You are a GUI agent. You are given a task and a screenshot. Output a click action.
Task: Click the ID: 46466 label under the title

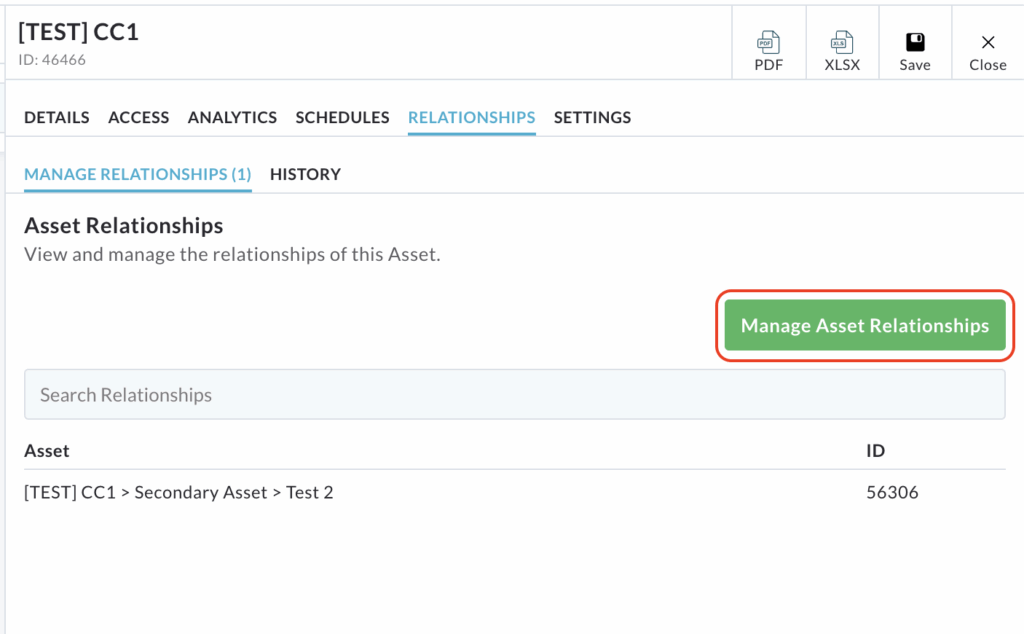click(x=52, y=60)
